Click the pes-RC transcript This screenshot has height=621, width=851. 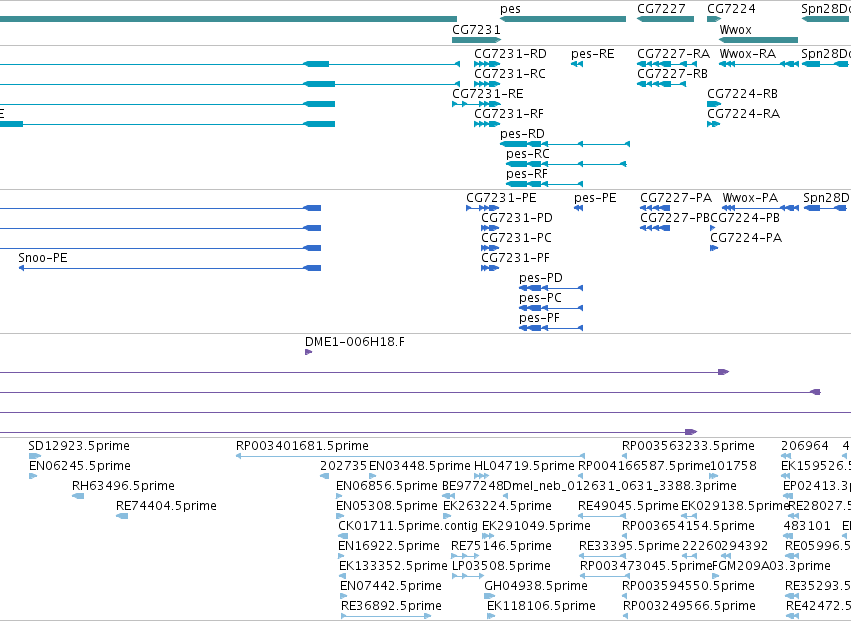click(566, 164)
